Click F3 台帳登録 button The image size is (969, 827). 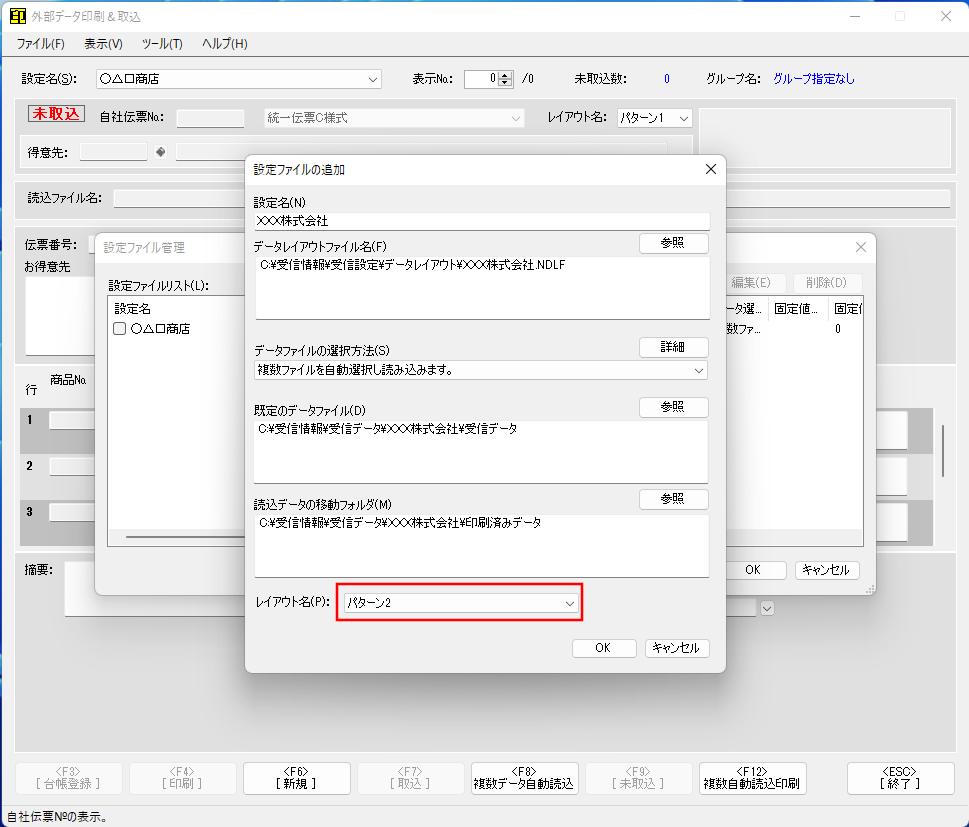pos(69,778)
